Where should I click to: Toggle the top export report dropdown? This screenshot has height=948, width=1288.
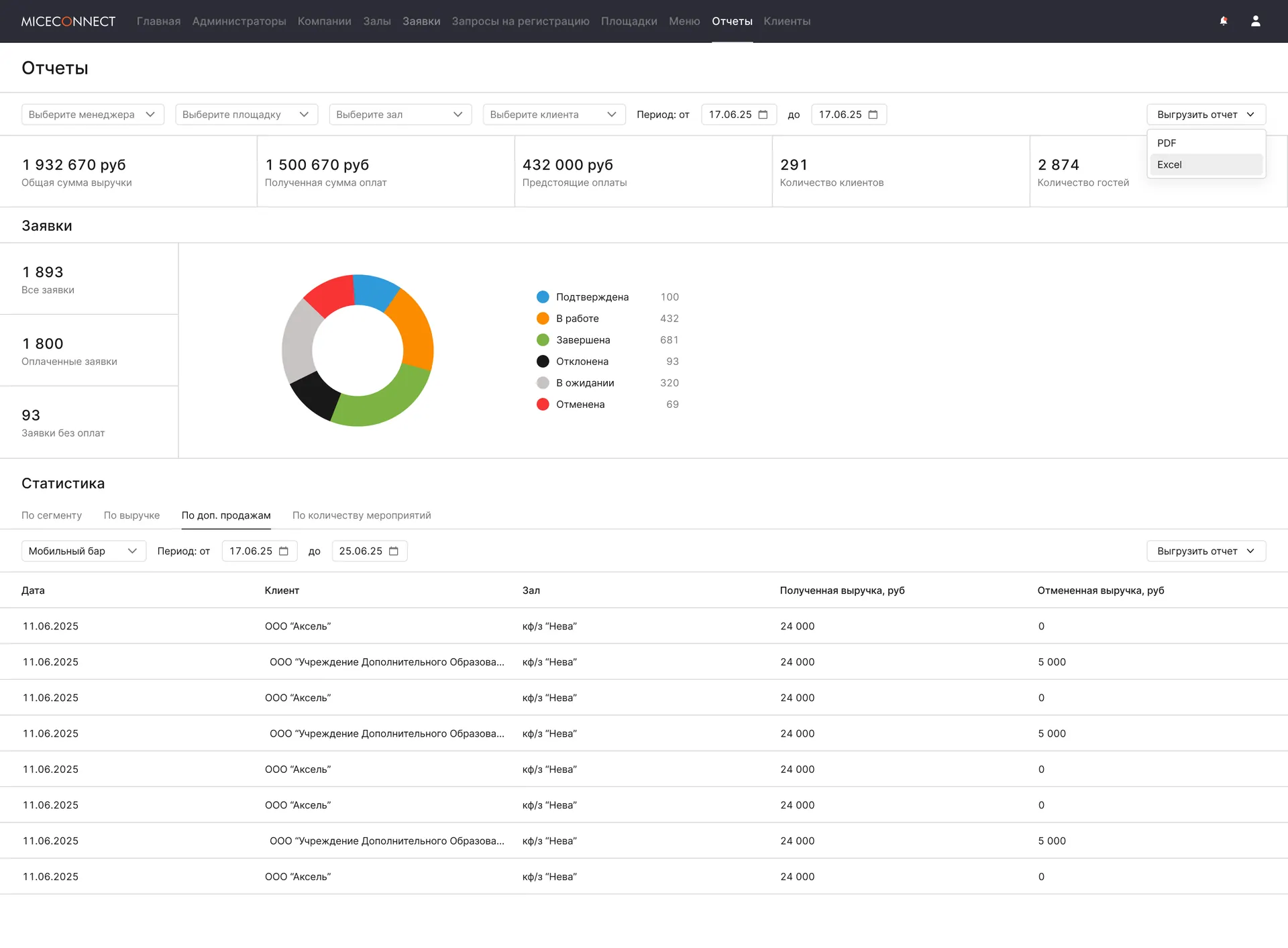[x=1206, y=115]
